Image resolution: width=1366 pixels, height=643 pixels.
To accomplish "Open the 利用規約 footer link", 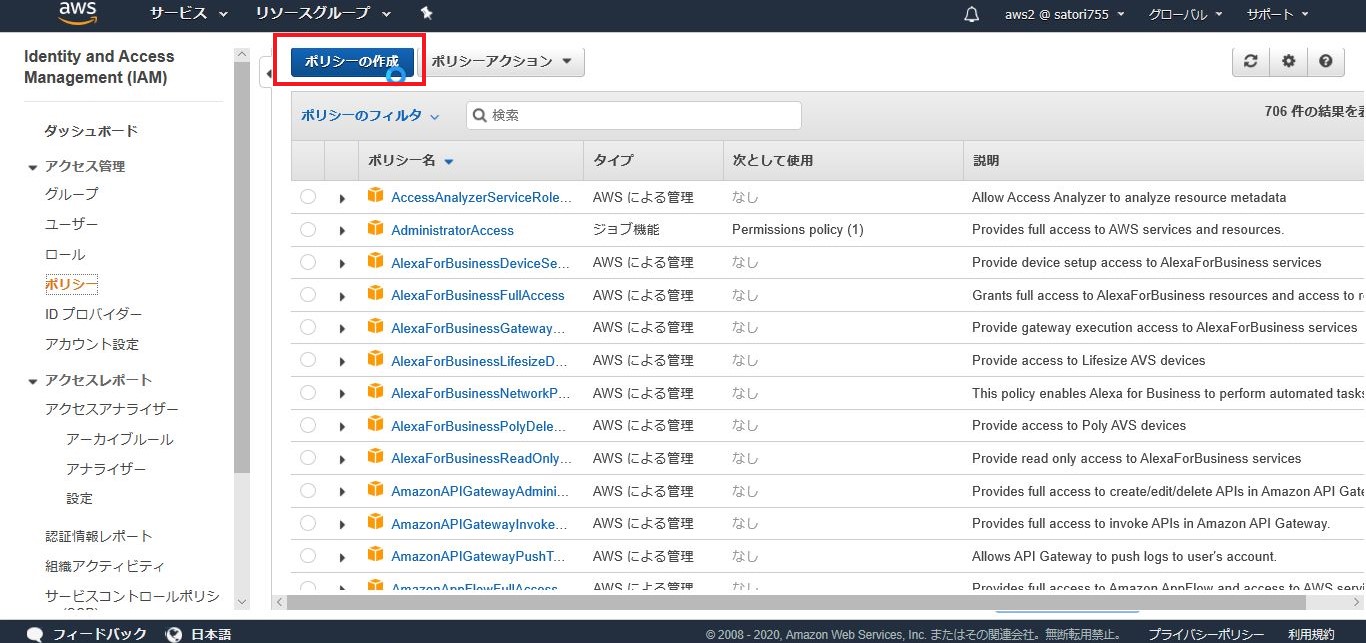I will (1311, 634).
